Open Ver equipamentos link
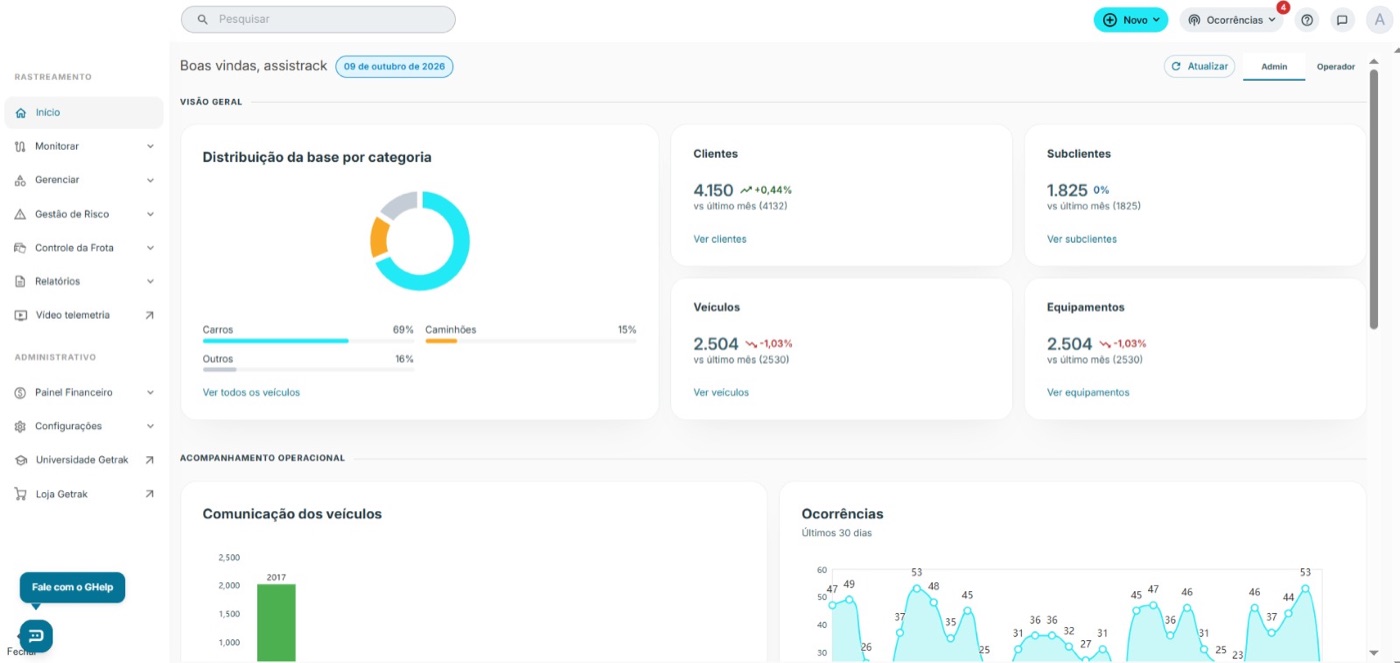Screen dimensions: 1400x663 [x=1088, y=393]
